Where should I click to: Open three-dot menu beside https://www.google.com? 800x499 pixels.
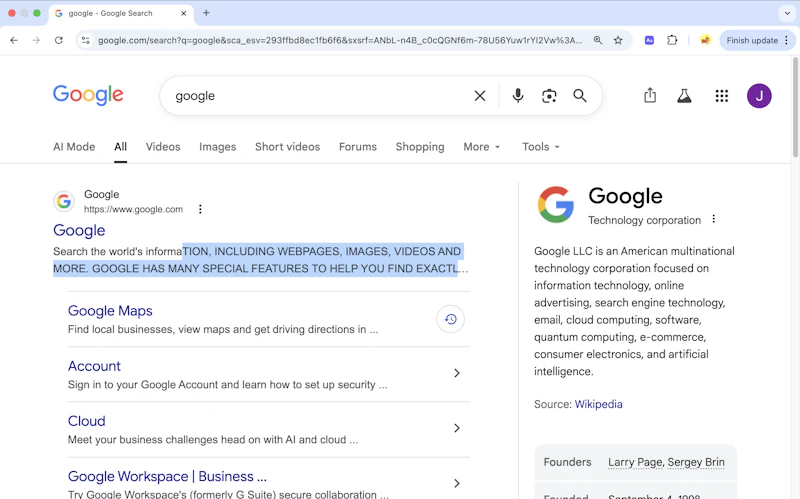coord(200,209)
